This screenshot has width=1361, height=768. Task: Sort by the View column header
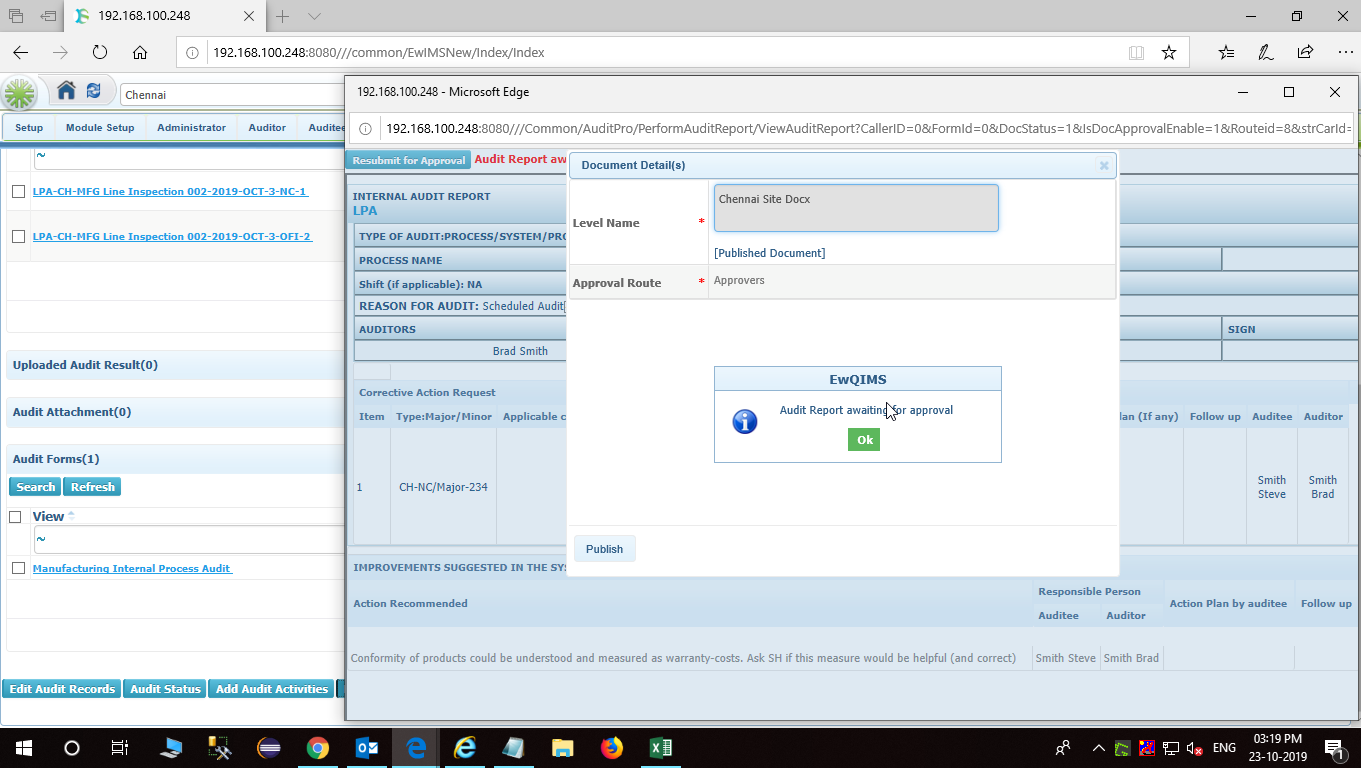[48, 517]
